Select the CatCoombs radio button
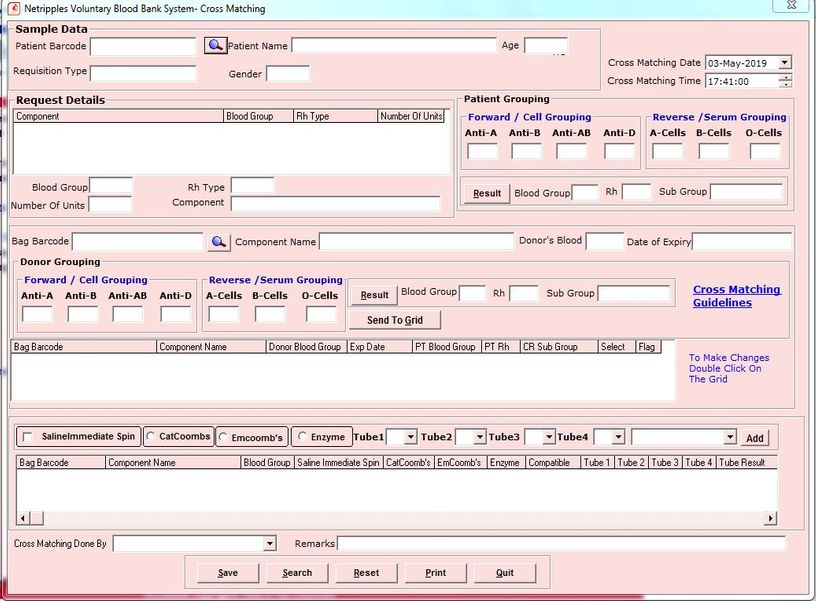This screenshot has width=816, height=601. pyautogui.click(x=150, y=436)
